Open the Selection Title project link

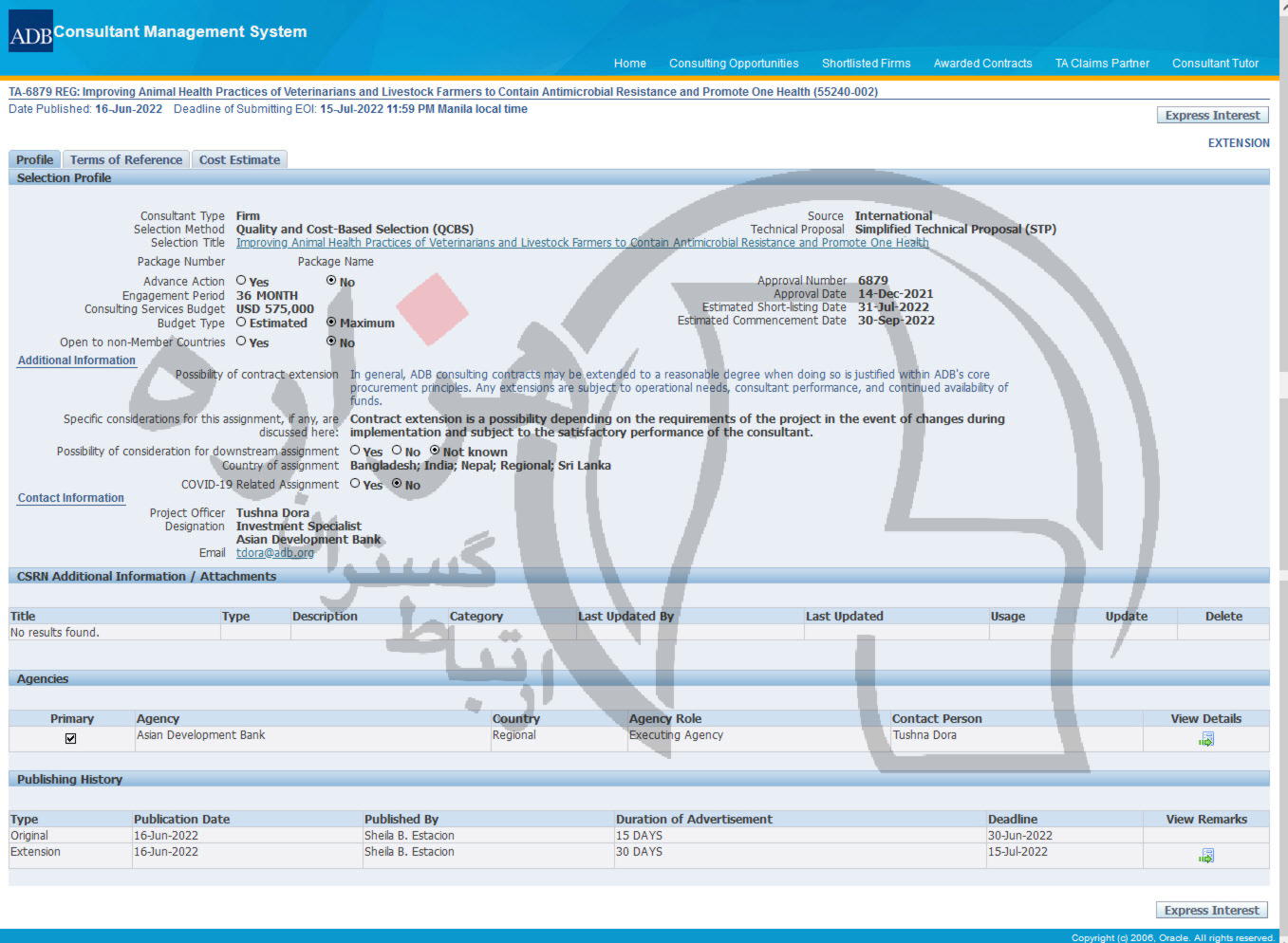pos(582,243)
